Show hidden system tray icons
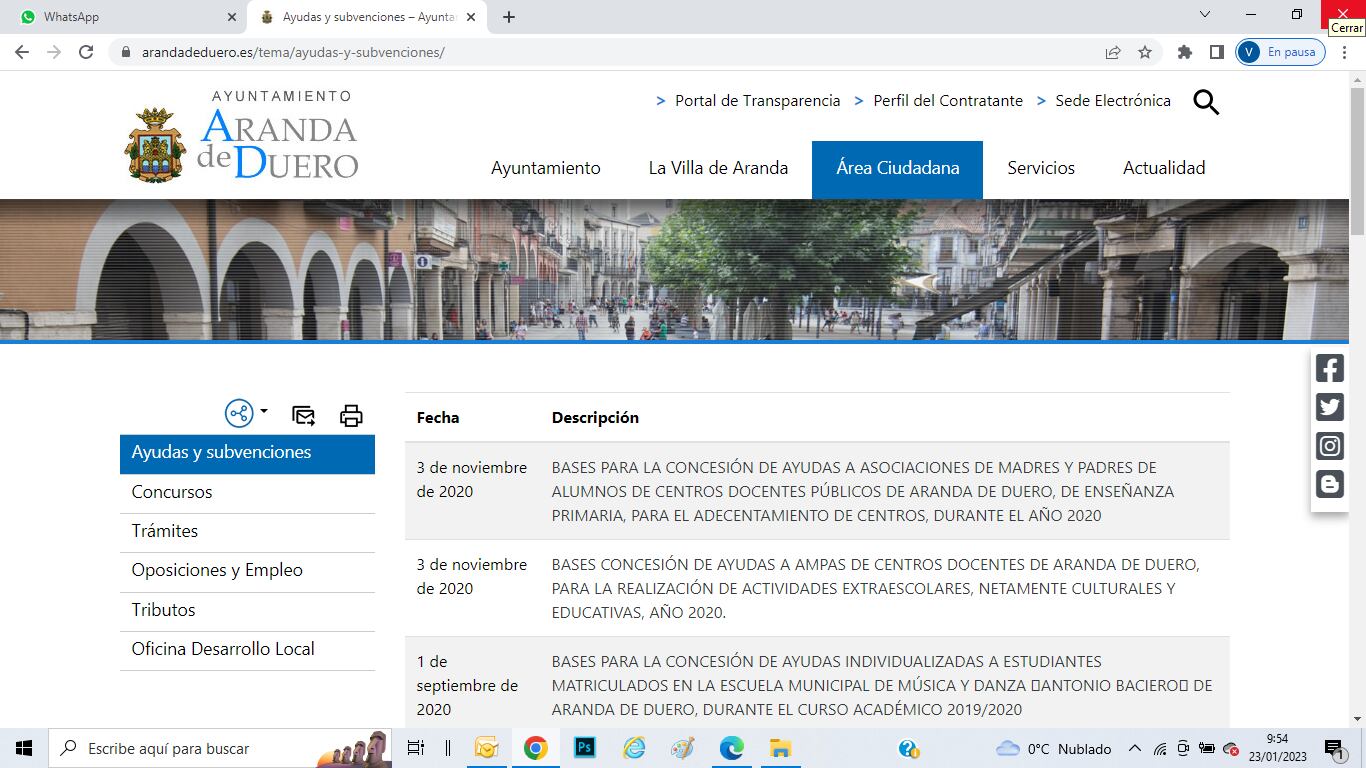The width and height of the screenshot is (1366, 768). click(1134, 748)
